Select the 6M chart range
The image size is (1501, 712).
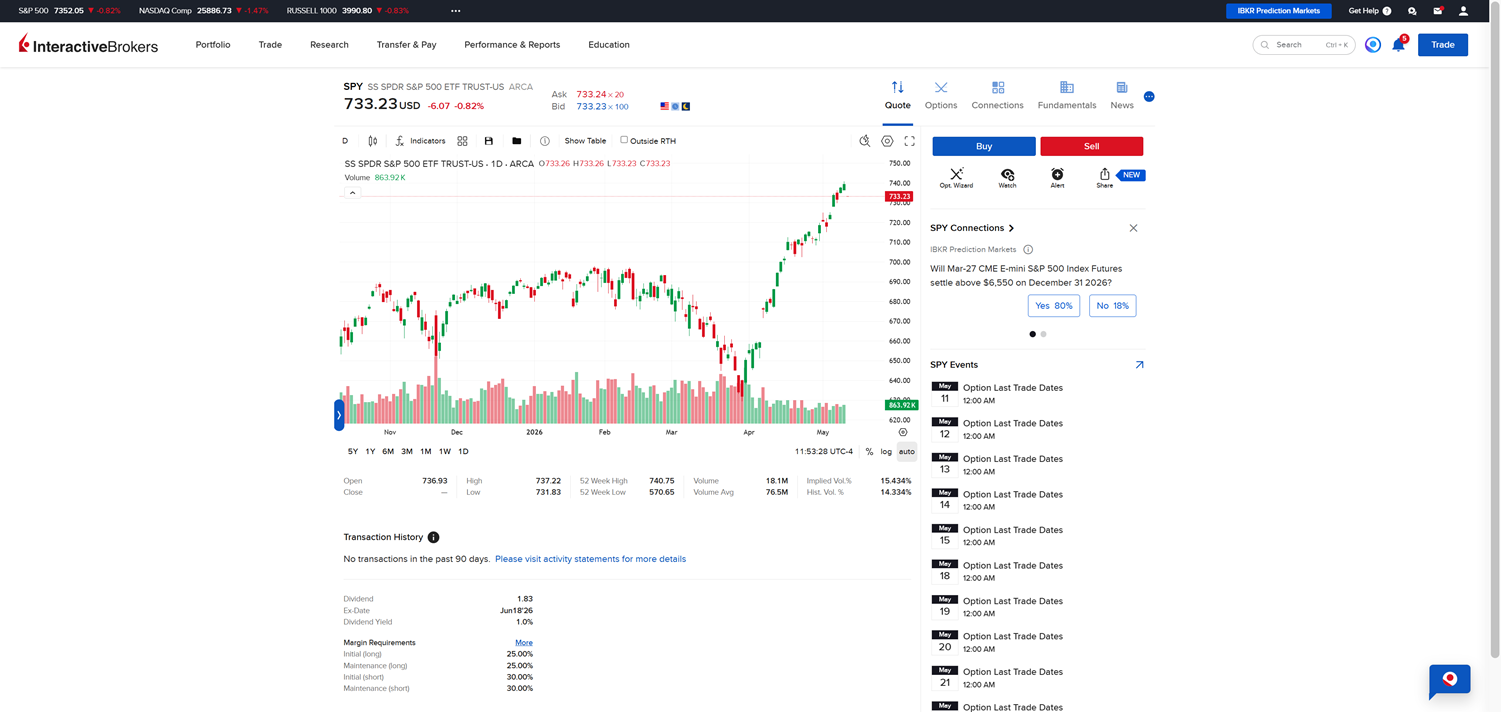coord(388,452)
